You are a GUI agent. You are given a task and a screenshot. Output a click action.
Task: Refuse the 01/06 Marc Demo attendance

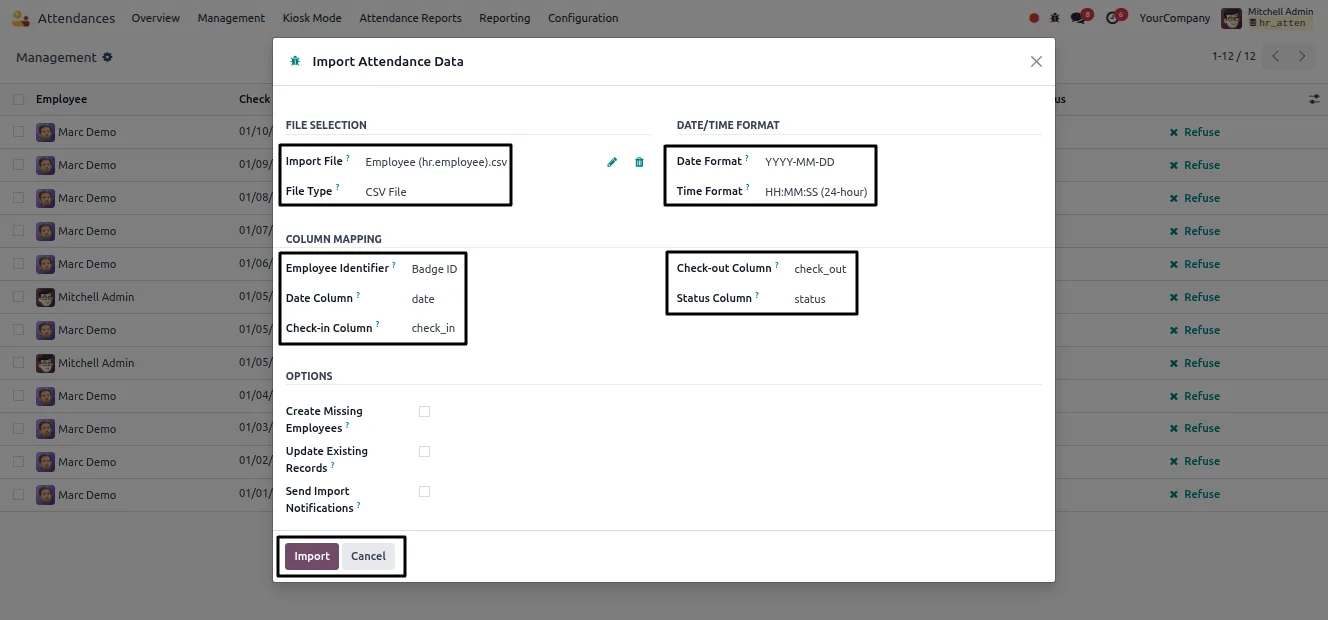coord(1195,264)
